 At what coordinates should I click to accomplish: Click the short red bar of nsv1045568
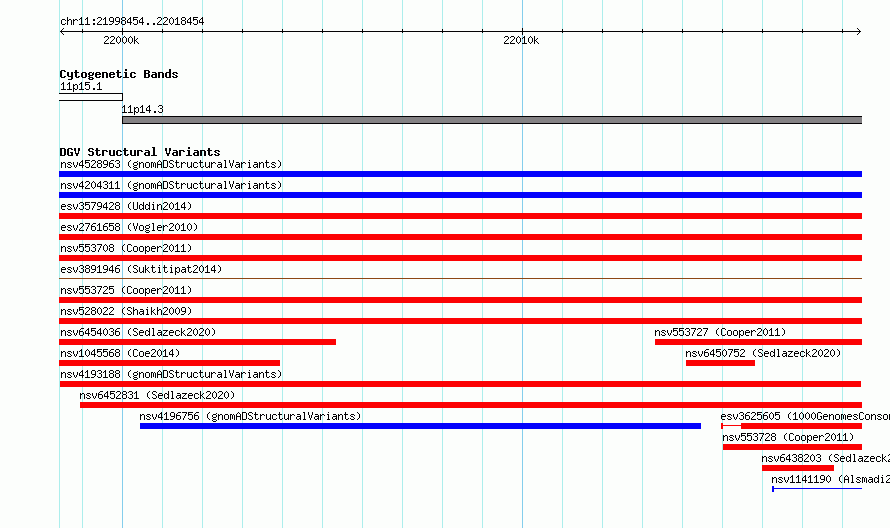click(170, 363)
